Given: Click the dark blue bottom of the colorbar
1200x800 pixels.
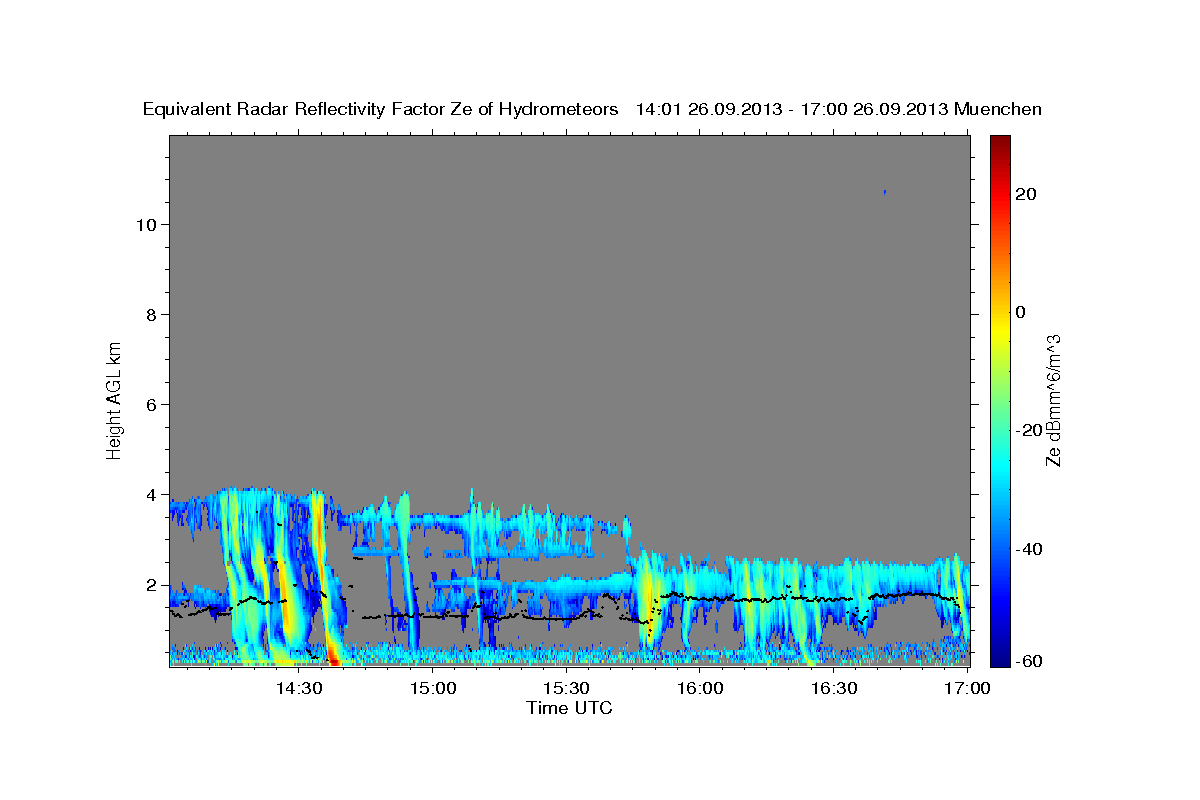Looking at the screenshot, I should (x=1000, y=657).
